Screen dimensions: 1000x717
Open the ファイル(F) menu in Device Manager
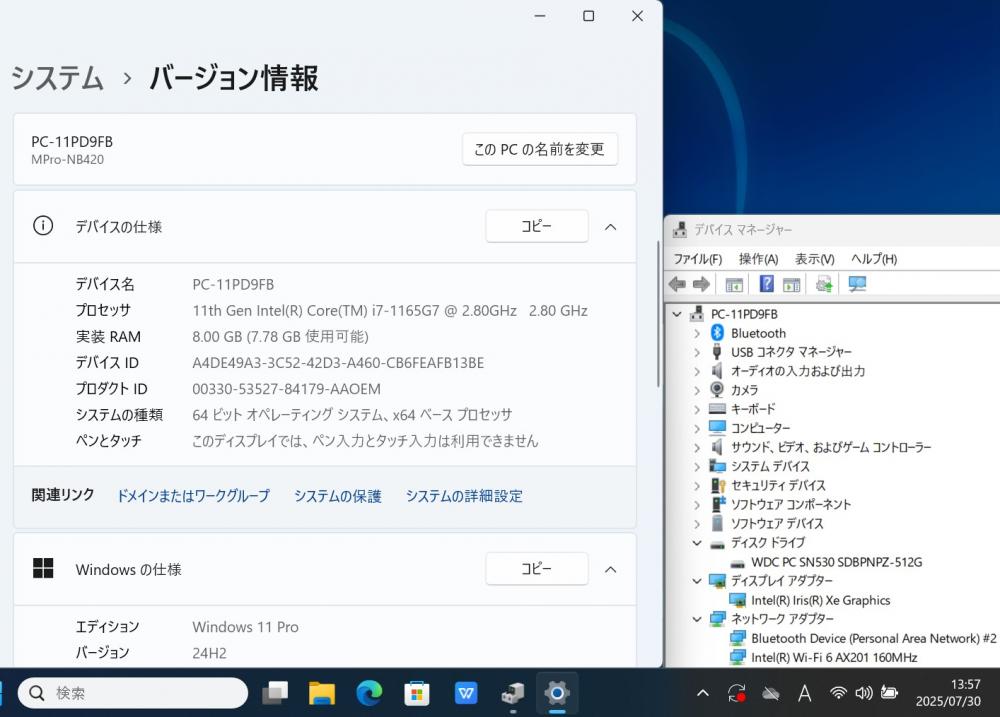(698, 259)
